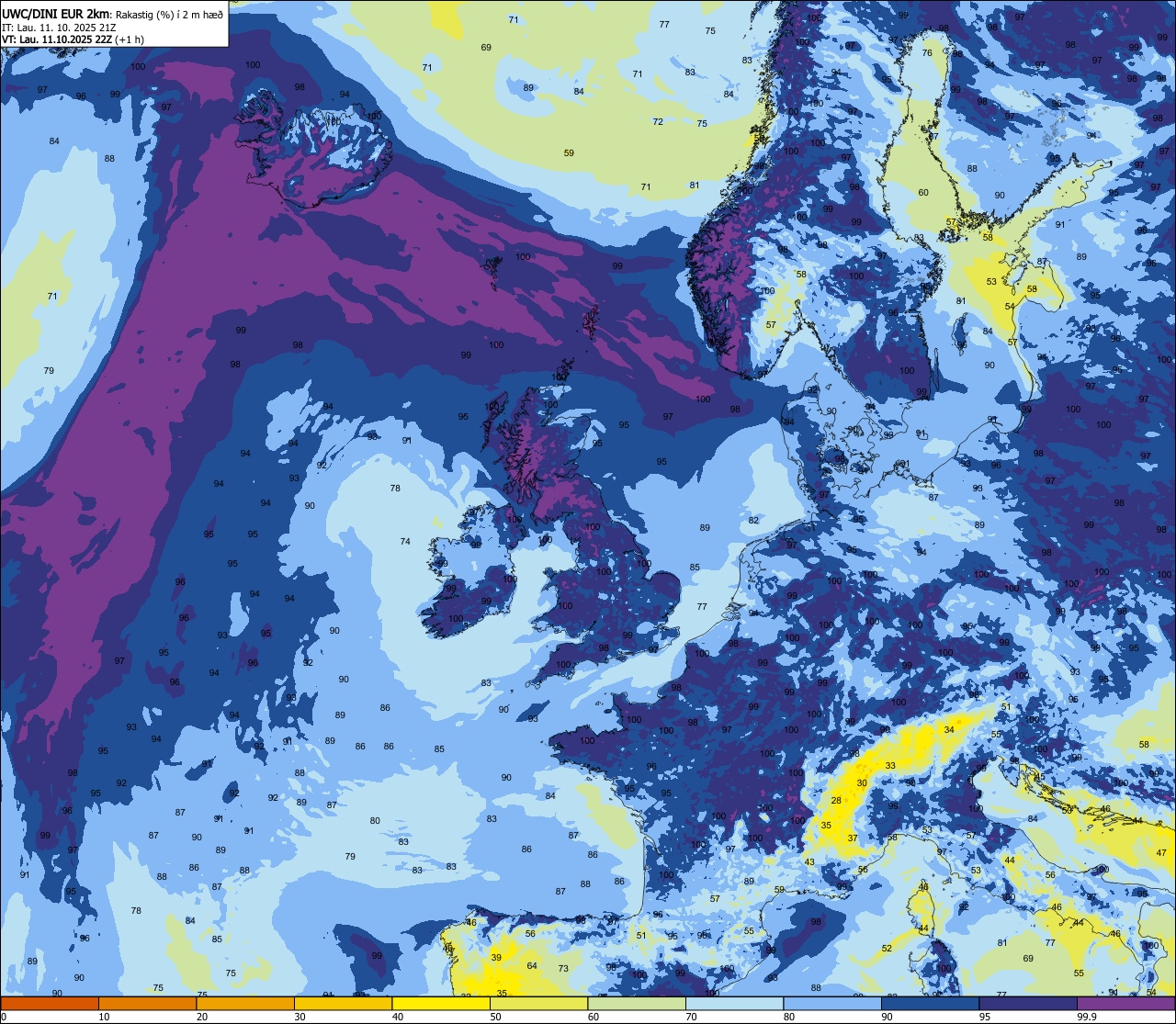This screenshot has width=1176, height=1024.
Task: Click the "0" tick label under the legend
Action: pyautogui.click(x=3, y=1017)
